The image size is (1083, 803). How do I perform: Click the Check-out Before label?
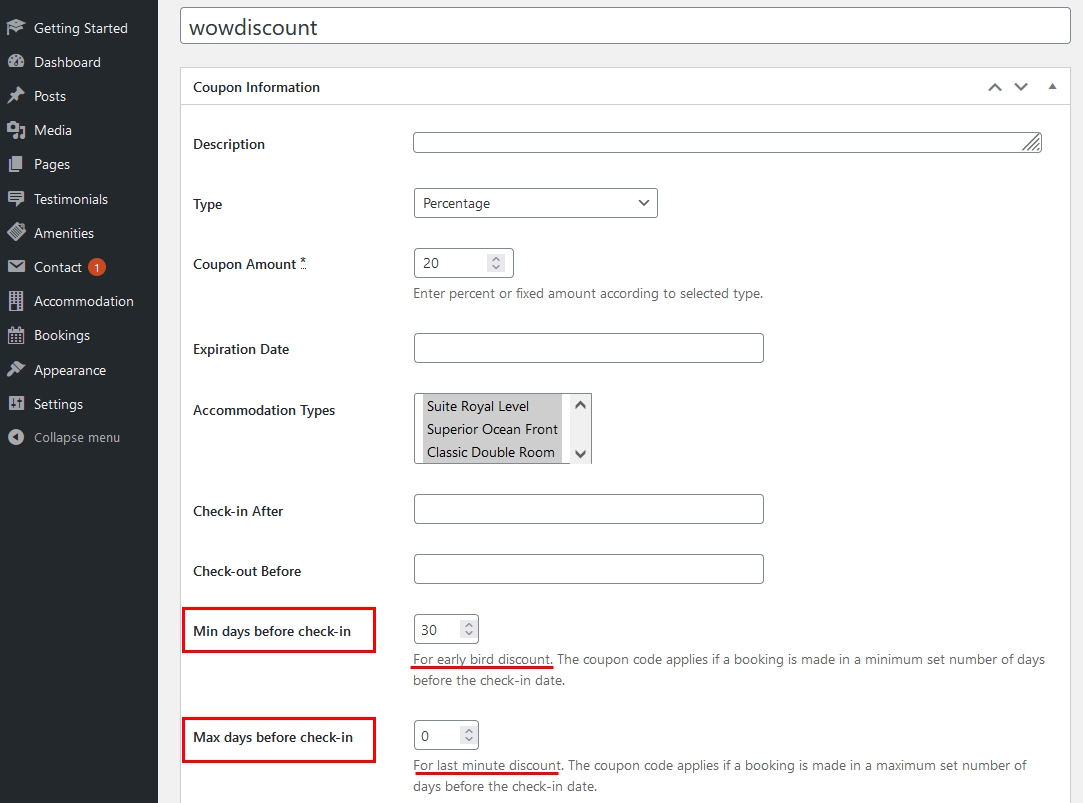coord(247,571)
